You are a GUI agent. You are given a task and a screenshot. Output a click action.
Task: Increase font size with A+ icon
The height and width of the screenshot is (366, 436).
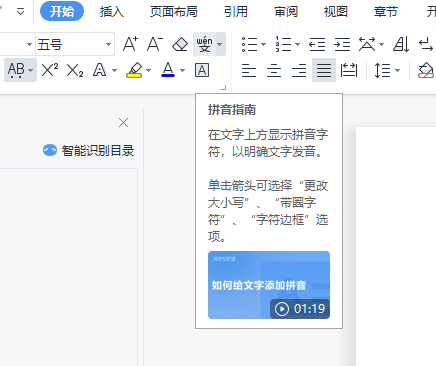130,44
